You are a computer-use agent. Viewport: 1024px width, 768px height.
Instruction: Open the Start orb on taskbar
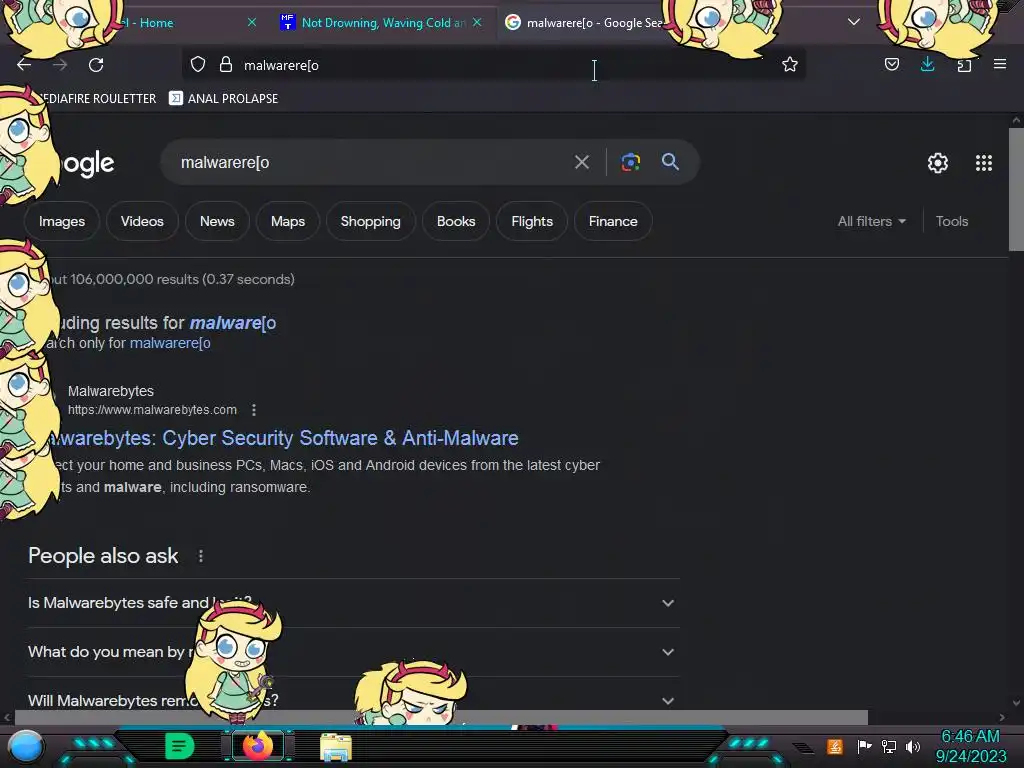[x=26, y=747]
